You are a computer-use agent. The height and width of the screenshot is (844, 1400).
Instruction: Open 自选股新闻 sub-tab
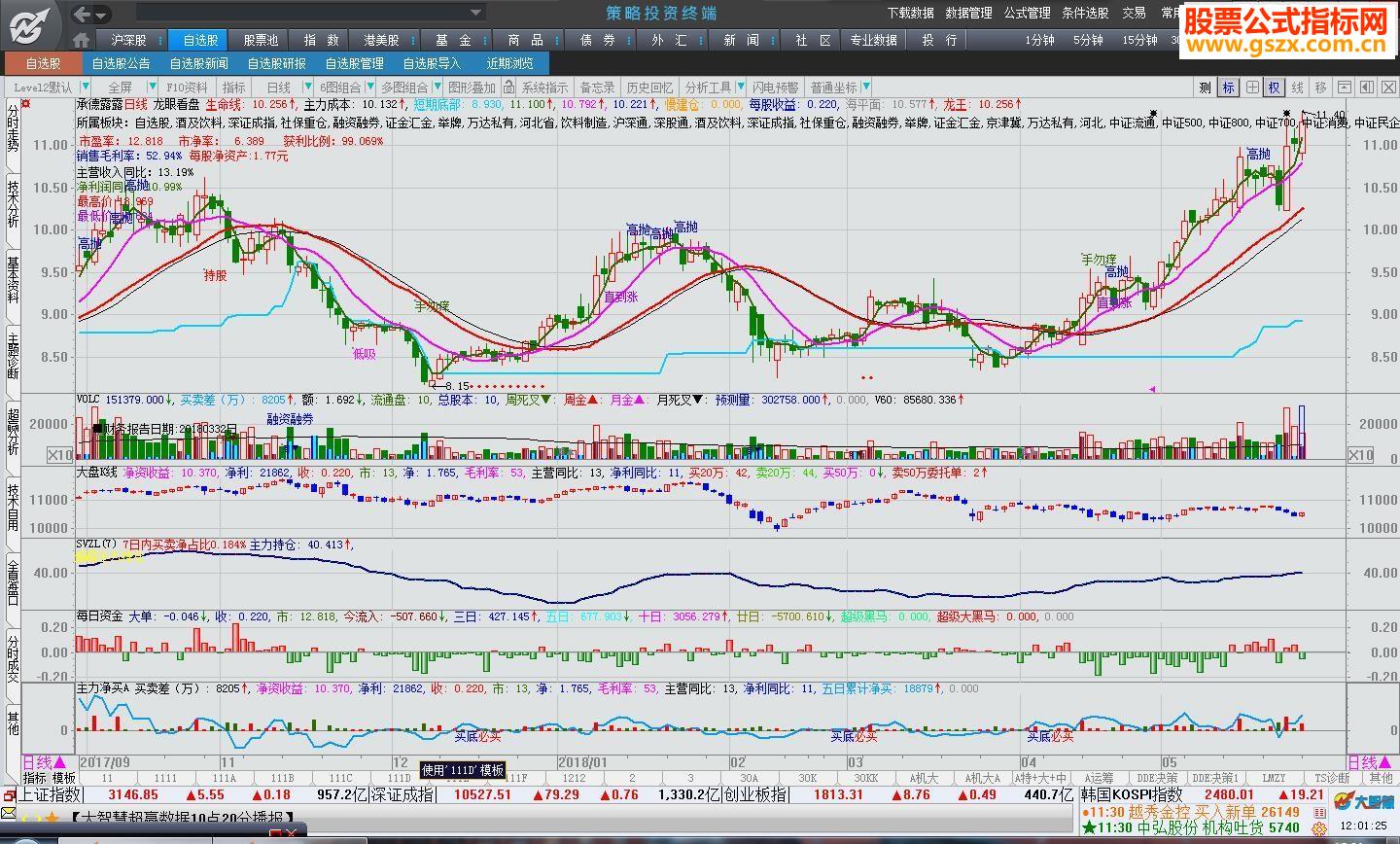click(x=199, y=63)
